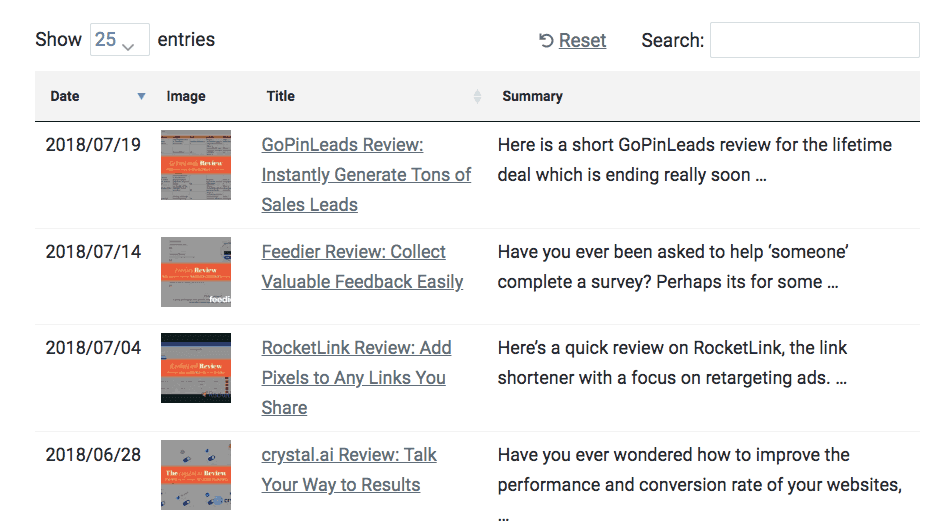The width and height of the screenshot is (944, 529).
Task: Sort table by Title column header
Action: pyautogui.click(x=281, y=97)
